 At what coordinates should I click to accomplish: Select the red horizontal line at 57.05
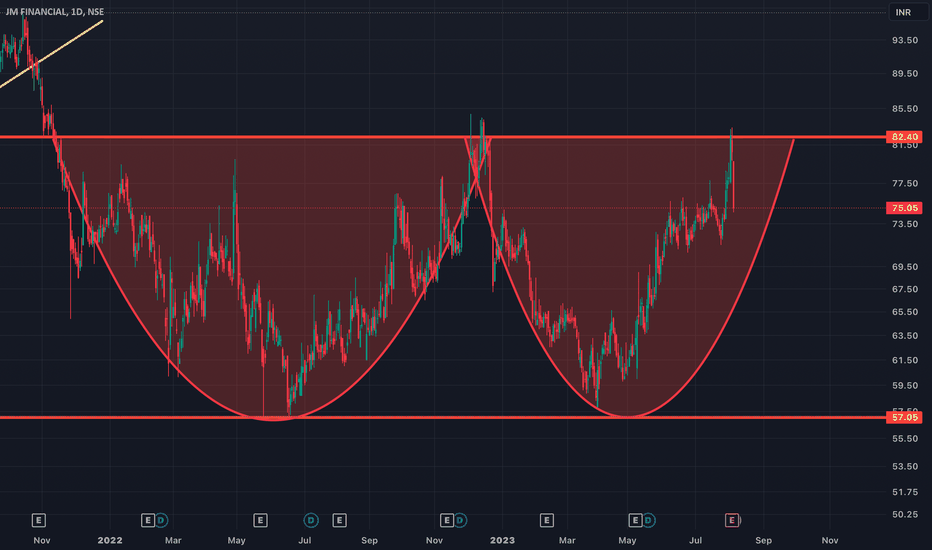[x=443, y=417]
